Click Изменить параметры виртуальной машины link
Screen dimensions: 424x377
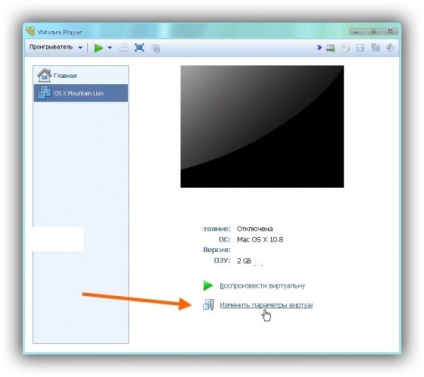pos(266,305)
